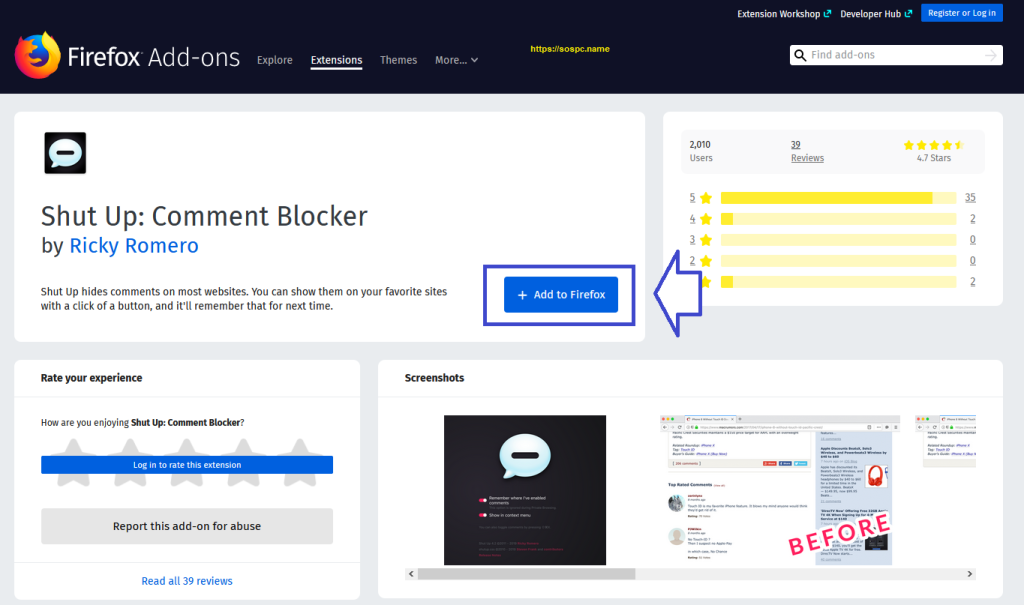Image resolution: width=1024 pixels, height=605 pixels.
Task: Click the 5 label in rating breakdown
Action: coord(692,198)
